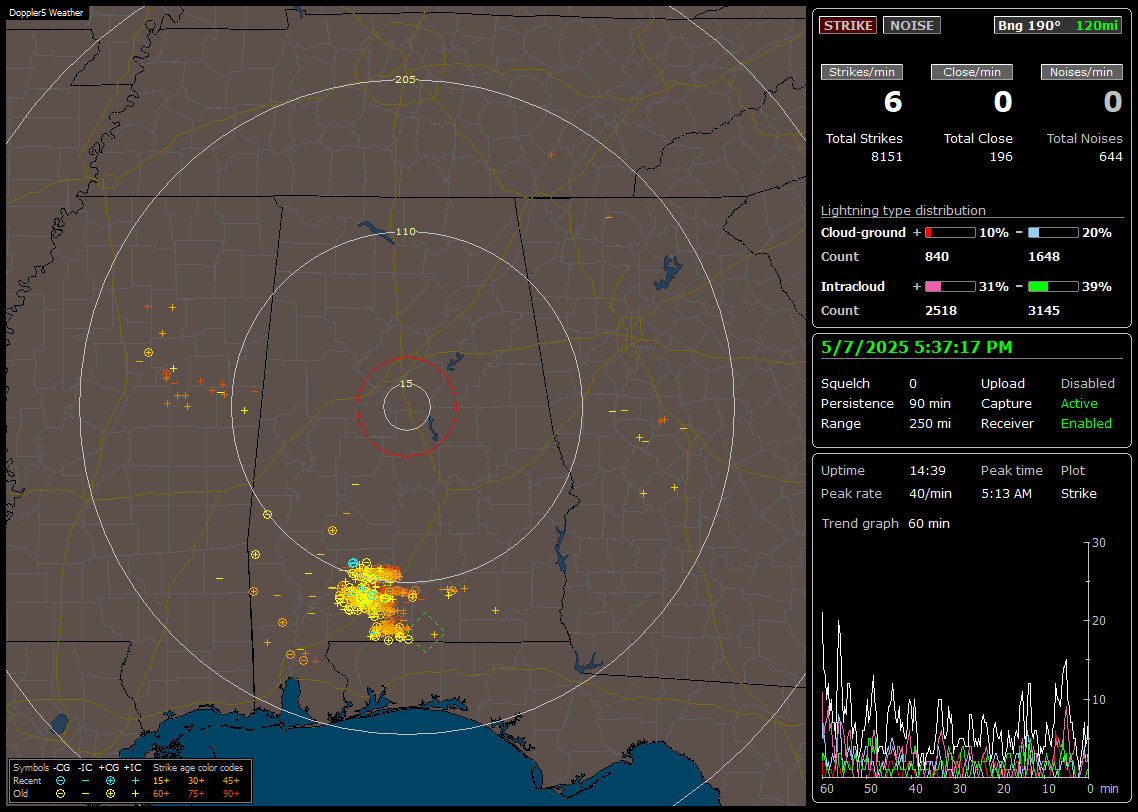The height and width of the screenshot is (812, 1138).
Task: Click the old -CG yellow symbol in legend
Action: point(60,794)
